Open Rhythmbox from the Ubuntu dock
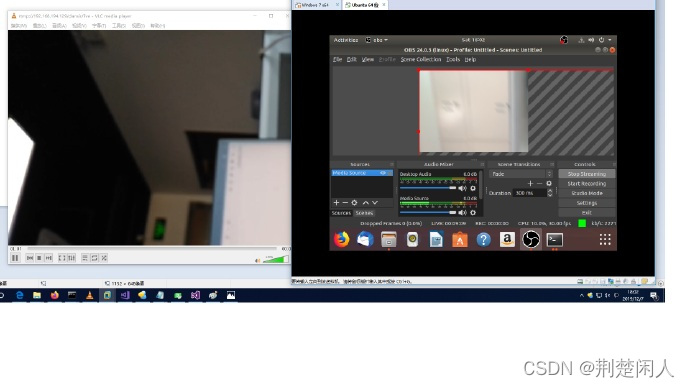Viewport: 690px width, 388px height. pyautogui.click(x=412, y=240)
